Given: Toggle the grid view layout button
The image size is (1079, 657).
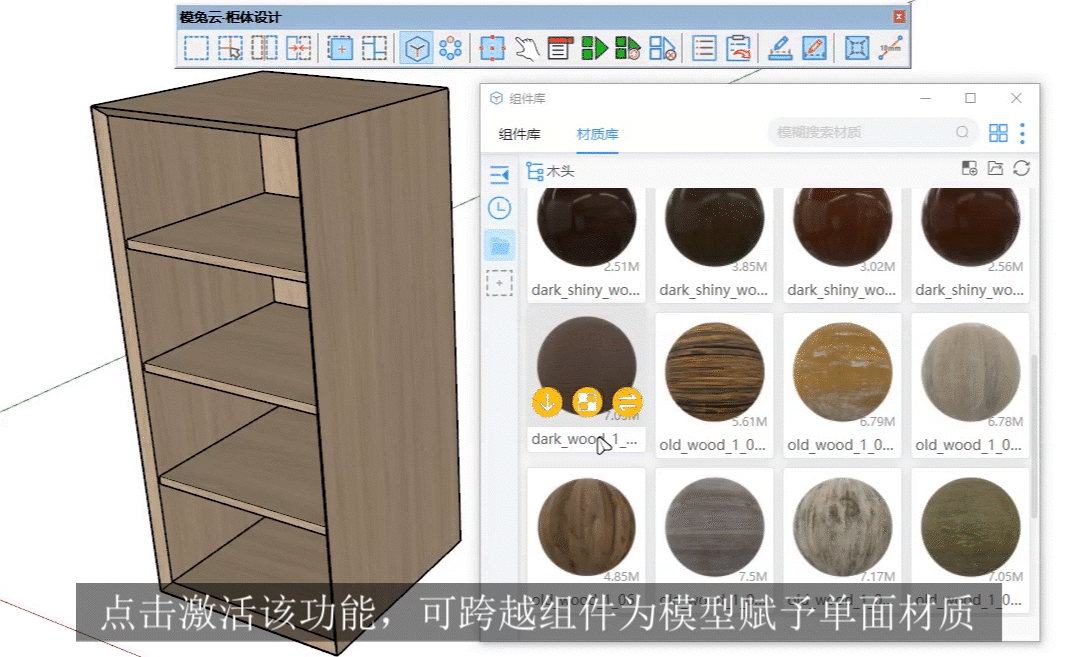Looking at the screenshot, I should tap(997, 133).
